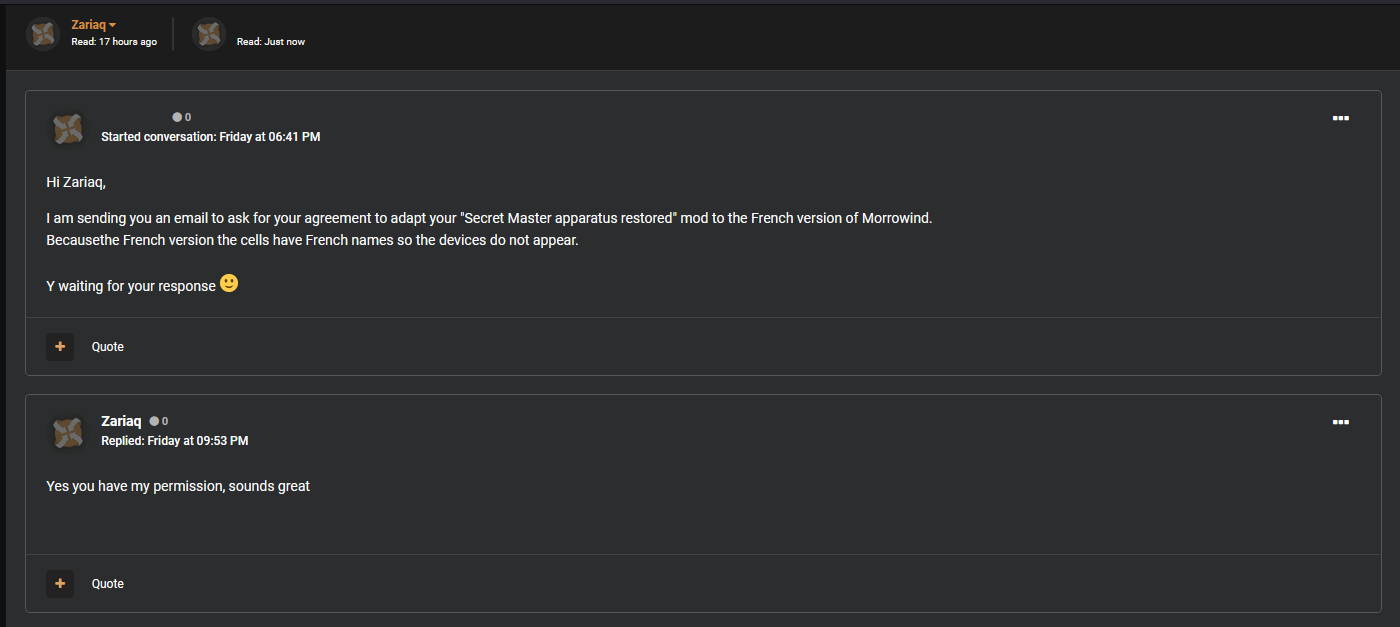Image resolution: width=1400 pixels, height=627 pixels.
Task: Open the Zariaq name dropdown in the header
Action: click(x=94, y=25)
